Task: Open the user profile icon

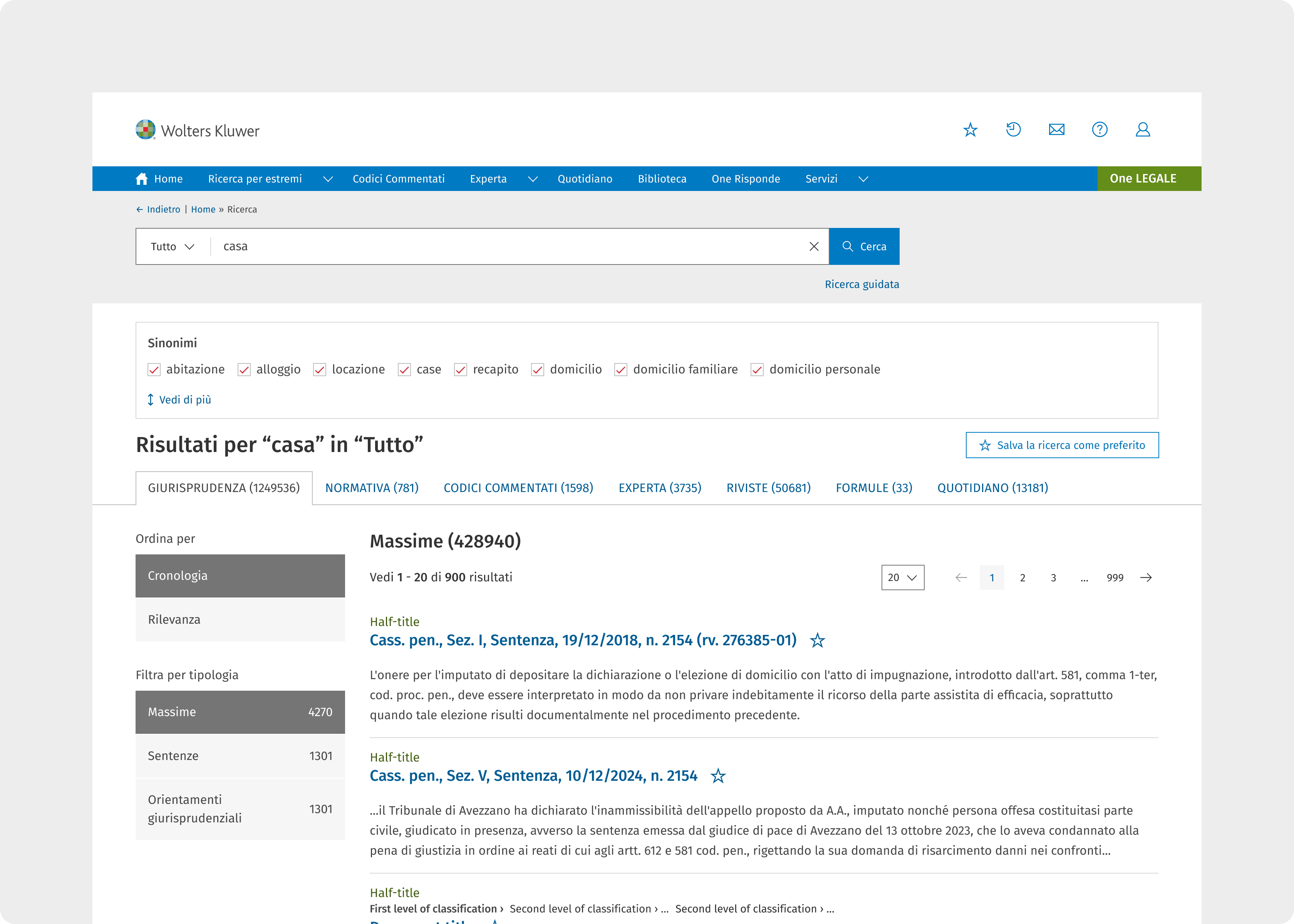Action: tap(1143, 130)
